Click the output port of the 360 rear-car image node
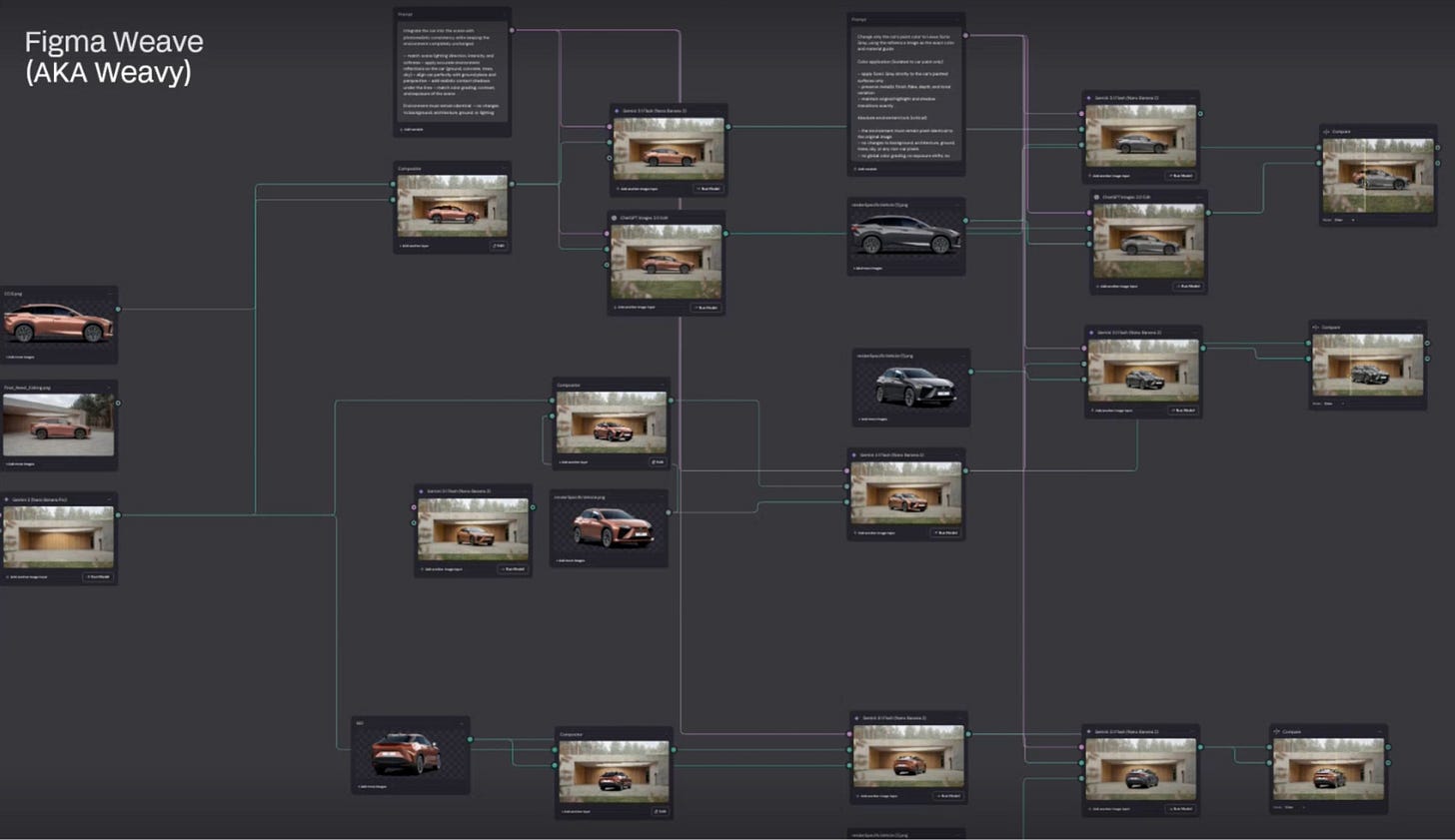The image size is (1455, 840). [x=470, y=739]
